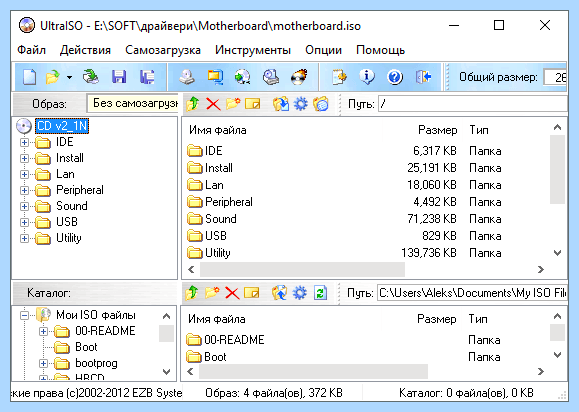Click the Без самозагрузки boot type button
This screenshot has width=579, height=412.
pyautogui.click(x=133, y=103)
